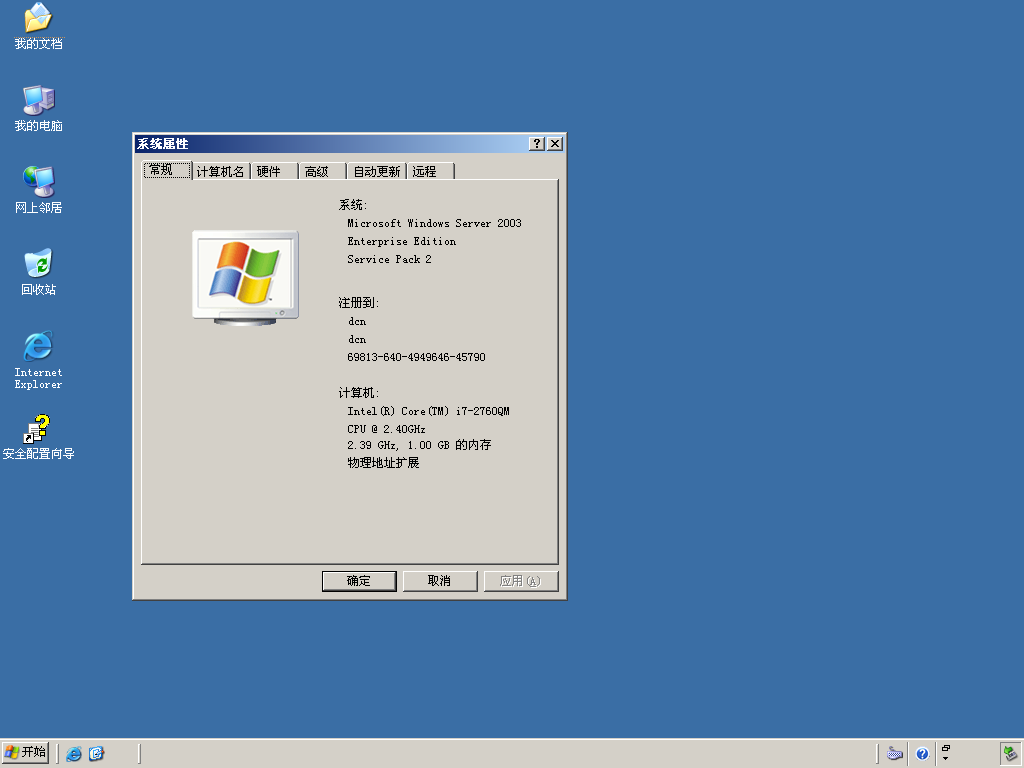The image size is (1024, 768).
Task: Click the network tray icon at taskbar end
Action: [1010, 754]
